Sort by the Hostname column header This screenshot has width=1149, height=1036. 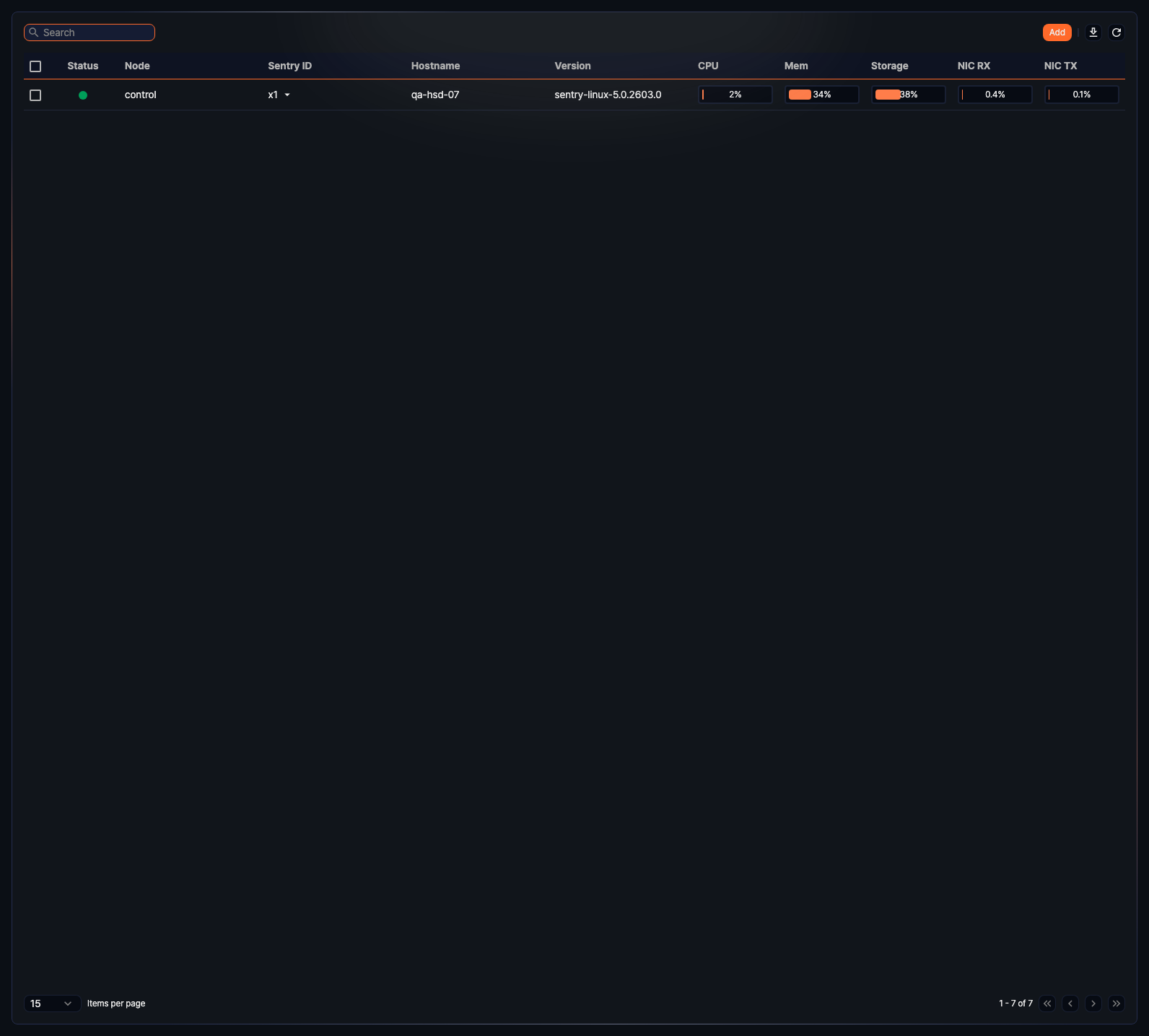435,66
